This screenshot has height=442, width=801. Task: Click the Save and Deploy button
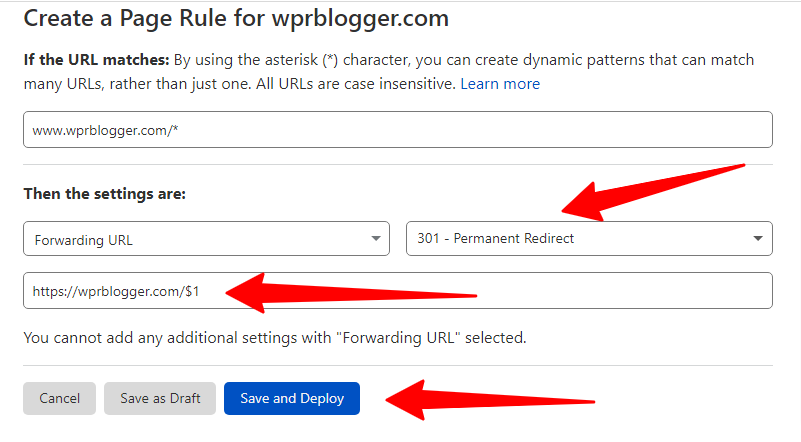[292, 398]
